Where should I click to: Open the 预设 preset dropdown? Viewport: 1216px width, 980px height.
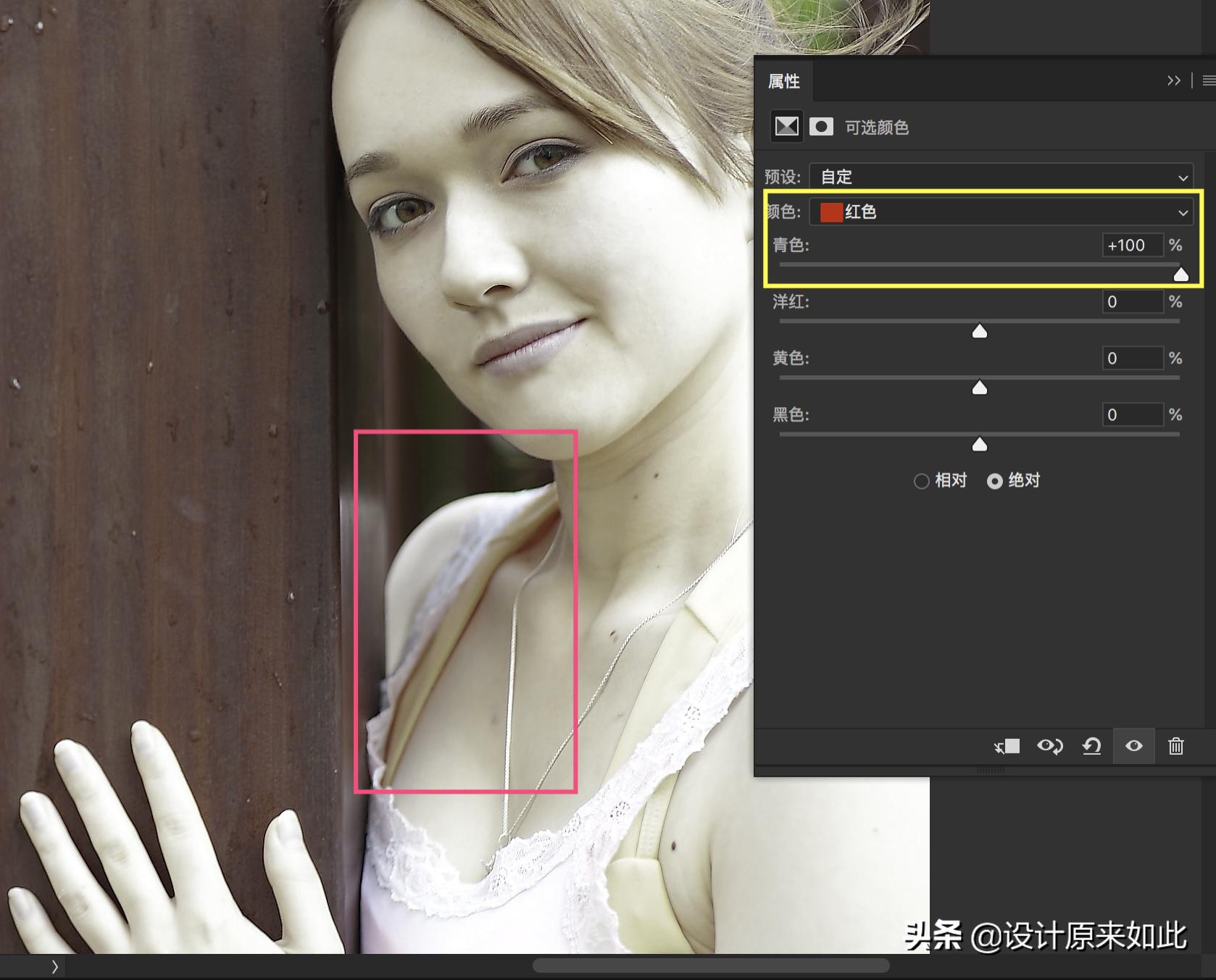[1001, 177]
